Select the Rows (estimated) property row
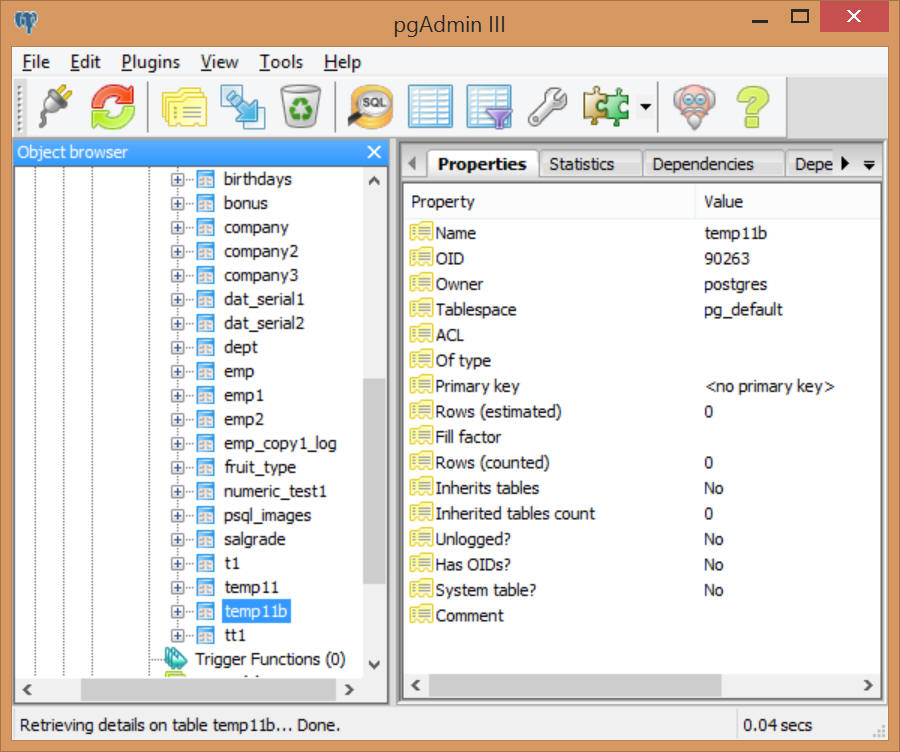The height and width of the screenshot is (752, 900). 642,411
